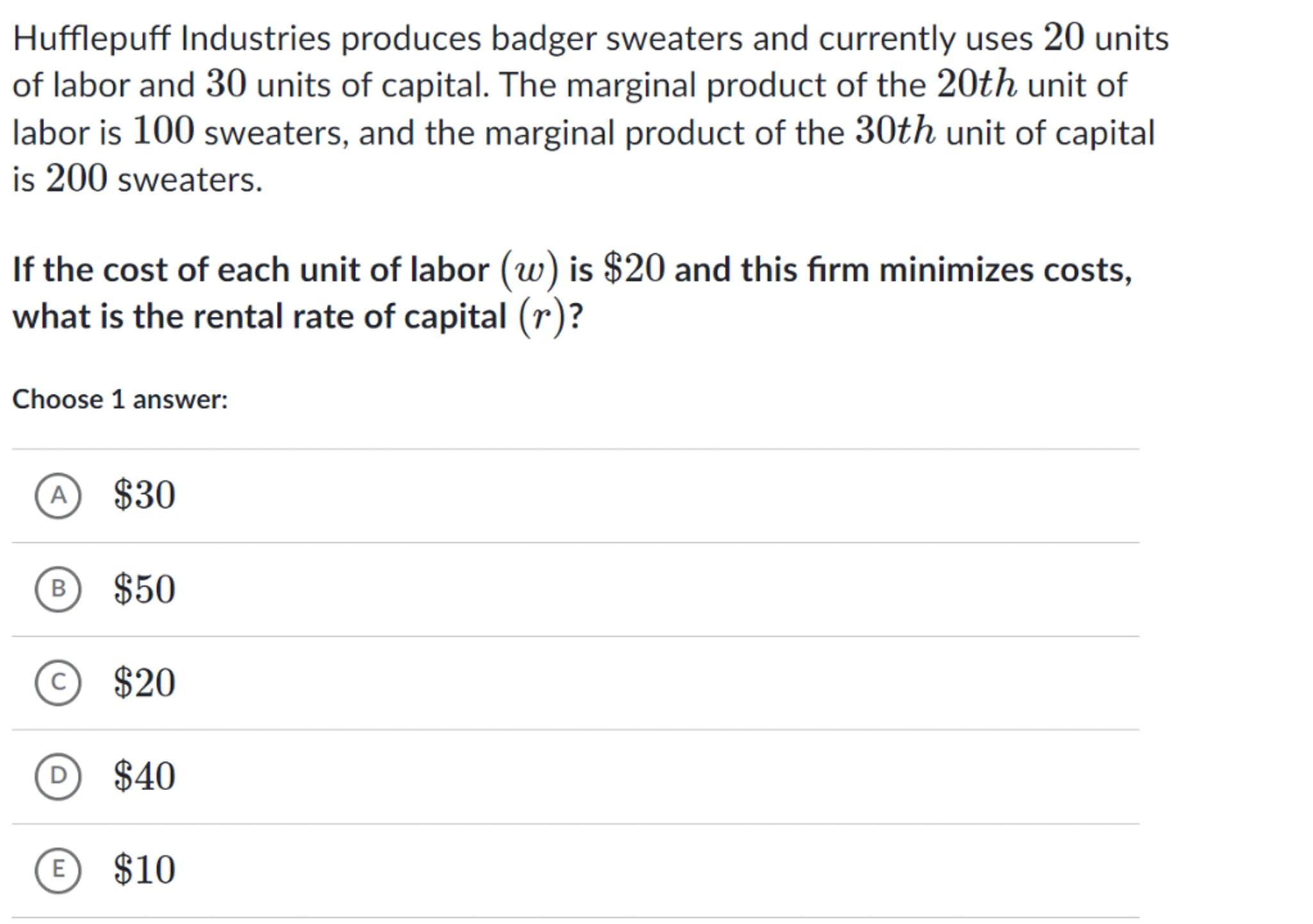This screenshot has width=1313, height=924.
Task: Select radio button A
Action: pyautogui.click(x=58, y=495)
